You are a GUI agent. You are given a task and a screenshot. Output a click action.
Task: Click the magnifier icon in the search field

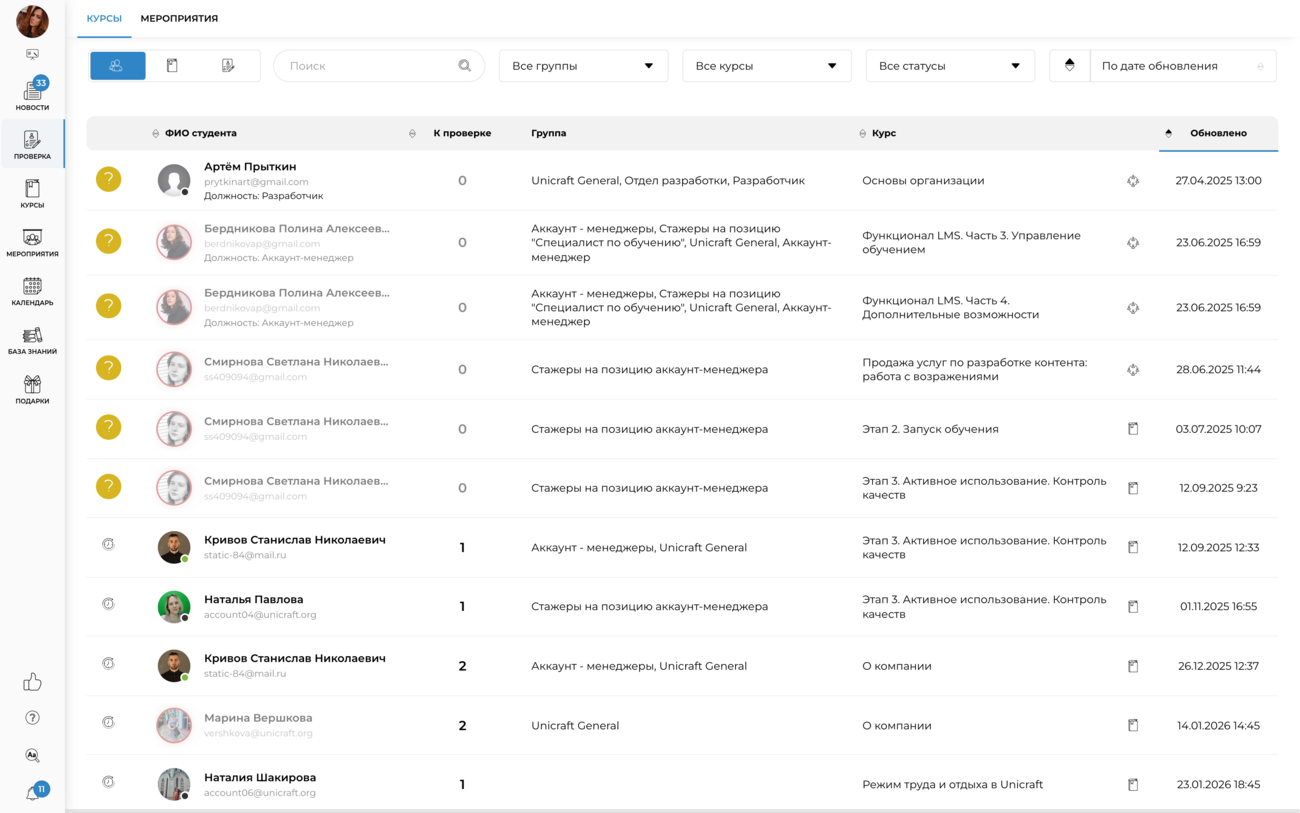pos(465,66)
